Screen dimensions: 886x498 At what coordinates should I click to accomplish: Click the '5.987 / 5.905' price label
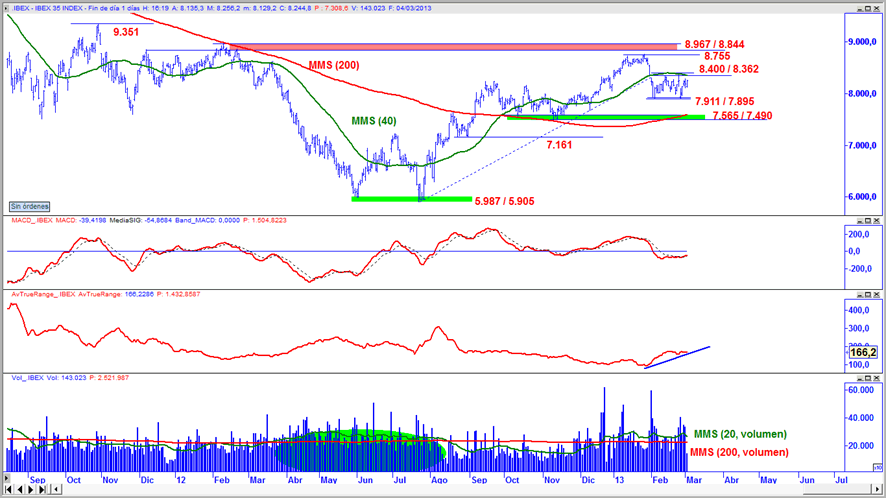click(505, 201)
